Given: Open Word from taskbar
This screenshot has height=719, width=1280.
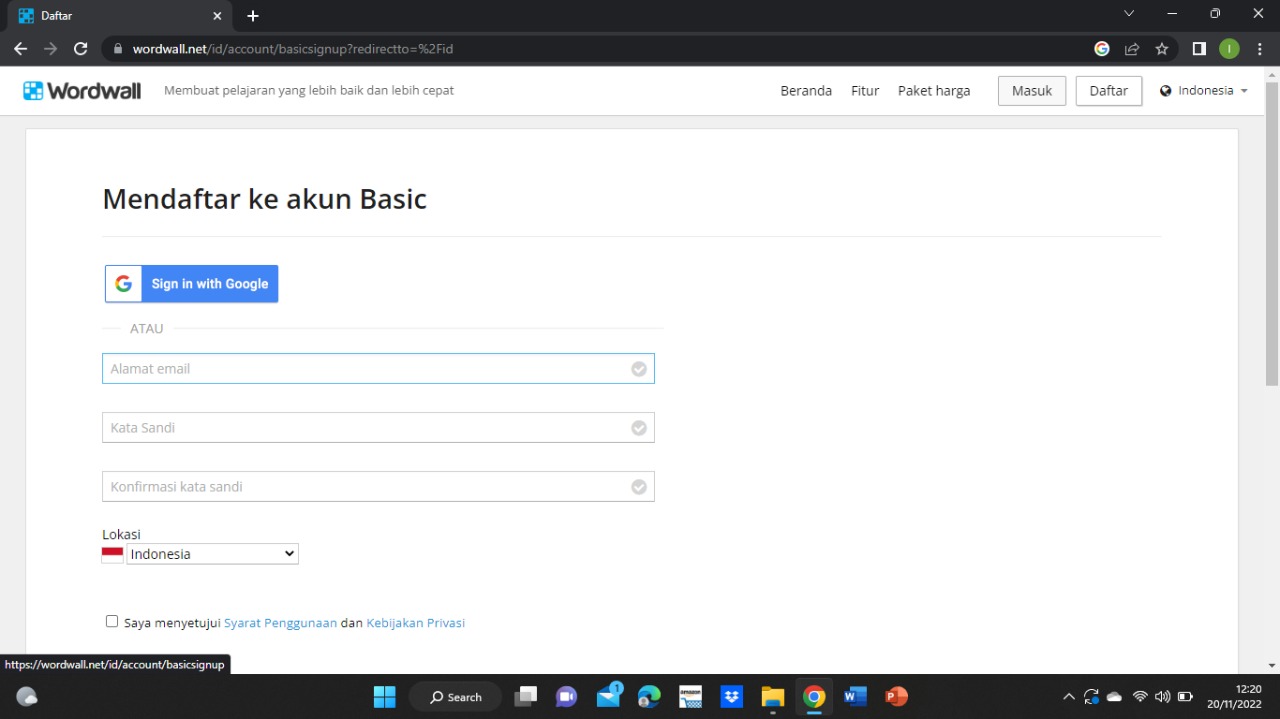Looking at the screenshot, I should (x=855, y=697).
